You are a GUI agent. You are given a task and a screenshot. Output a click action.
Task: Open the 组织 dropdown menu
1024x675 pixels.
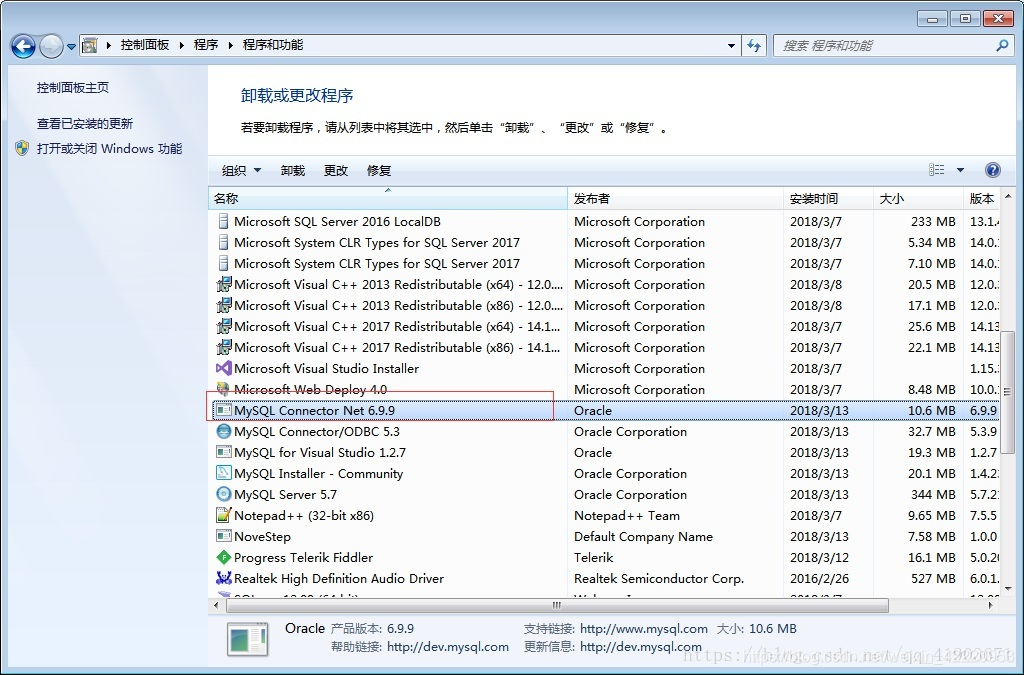241,170
